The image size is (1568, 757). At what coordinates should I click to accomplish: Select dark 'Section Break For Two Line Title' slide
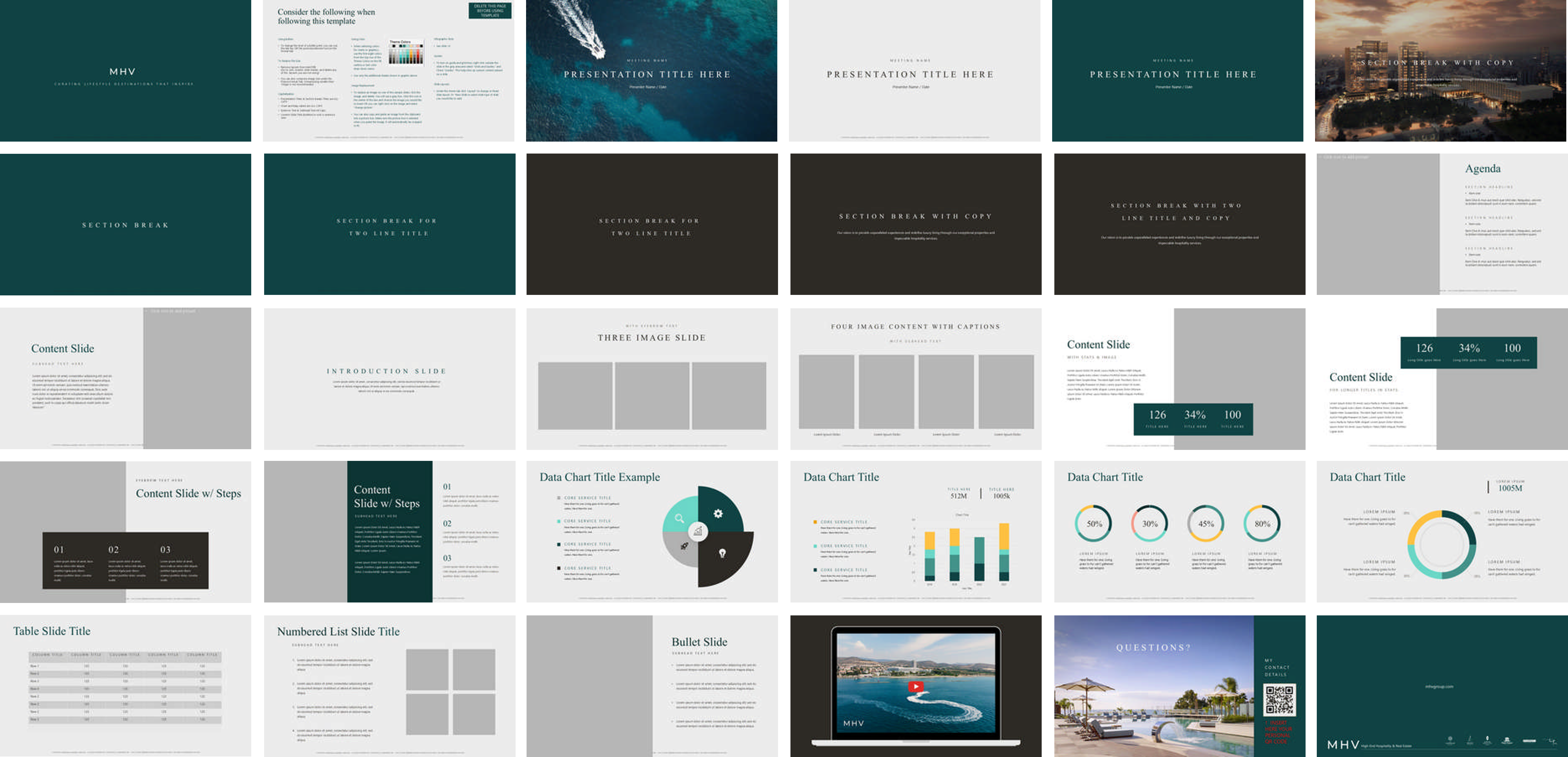(x=652, y=224)
